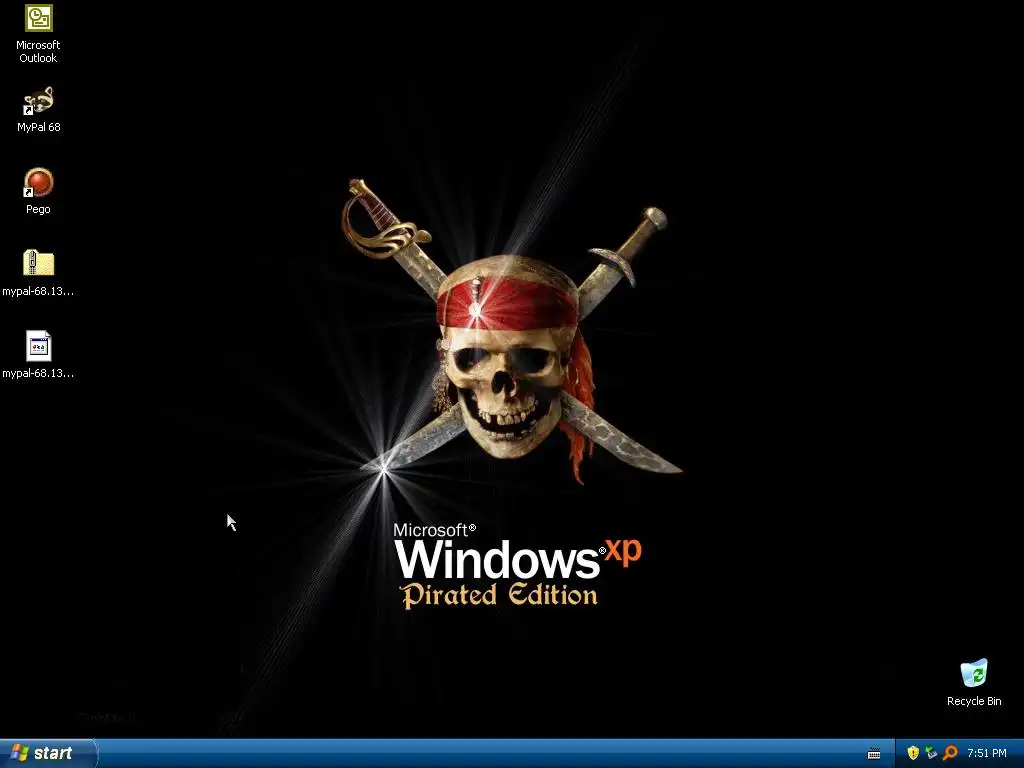Image resolution: width=1024 pixels, height=768 pixels.
Task: Open the Start menu
Action: [48, 753]
